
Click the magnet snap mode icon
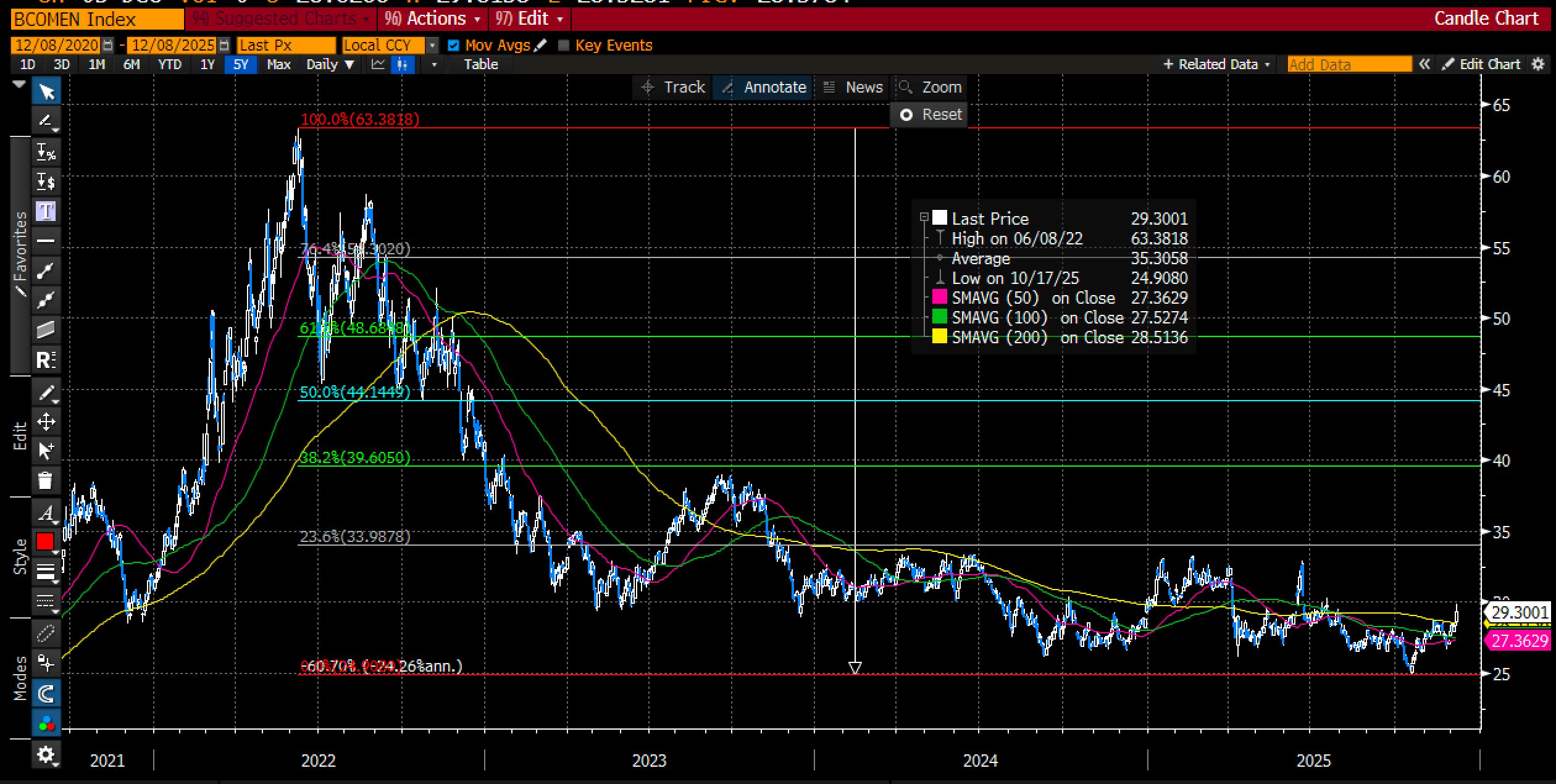[x=46, y=694]
